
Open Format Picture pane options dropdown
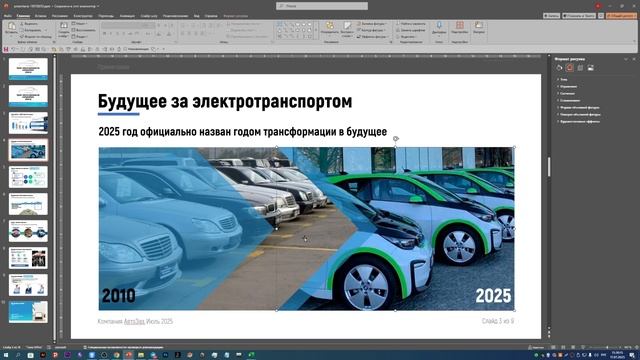(626, 59)
